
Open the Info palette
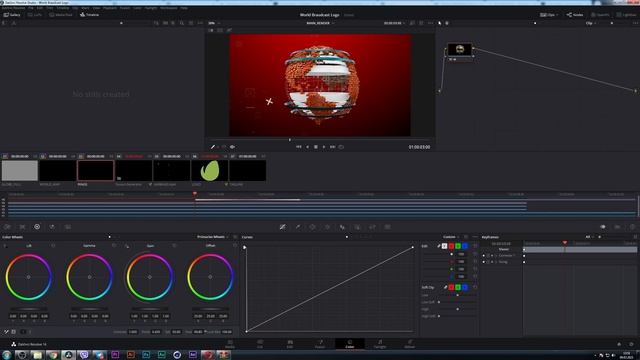point(632,227)
